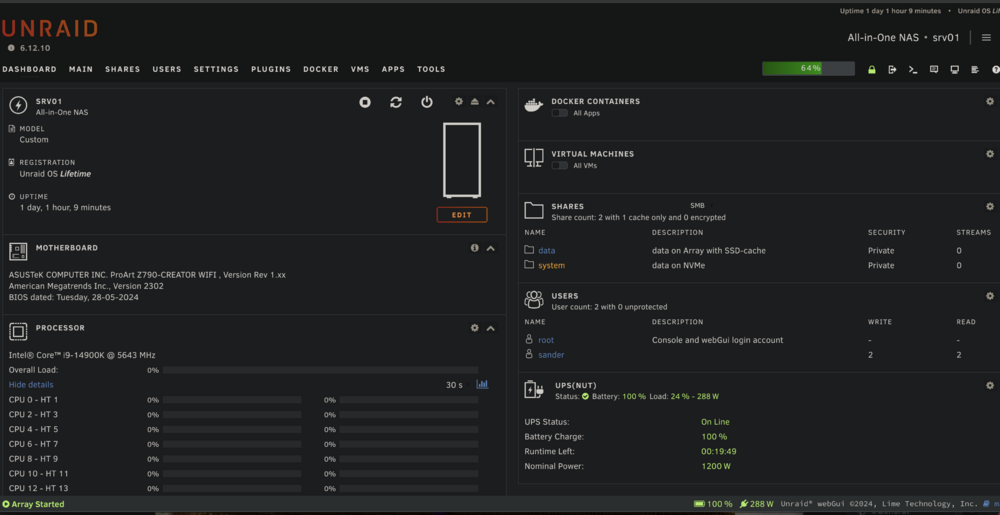The width and height of the screenshot is (1000, 515).
Task: Click the CPU 0 load bar
Action: (232, 400)
